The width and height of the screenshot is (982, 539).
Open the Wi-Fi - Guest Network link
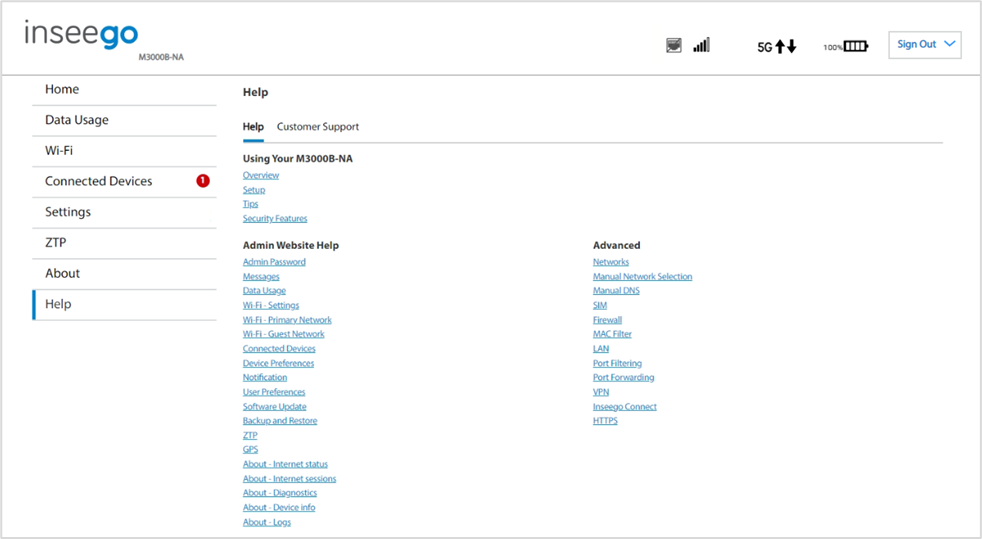(284, 334)
